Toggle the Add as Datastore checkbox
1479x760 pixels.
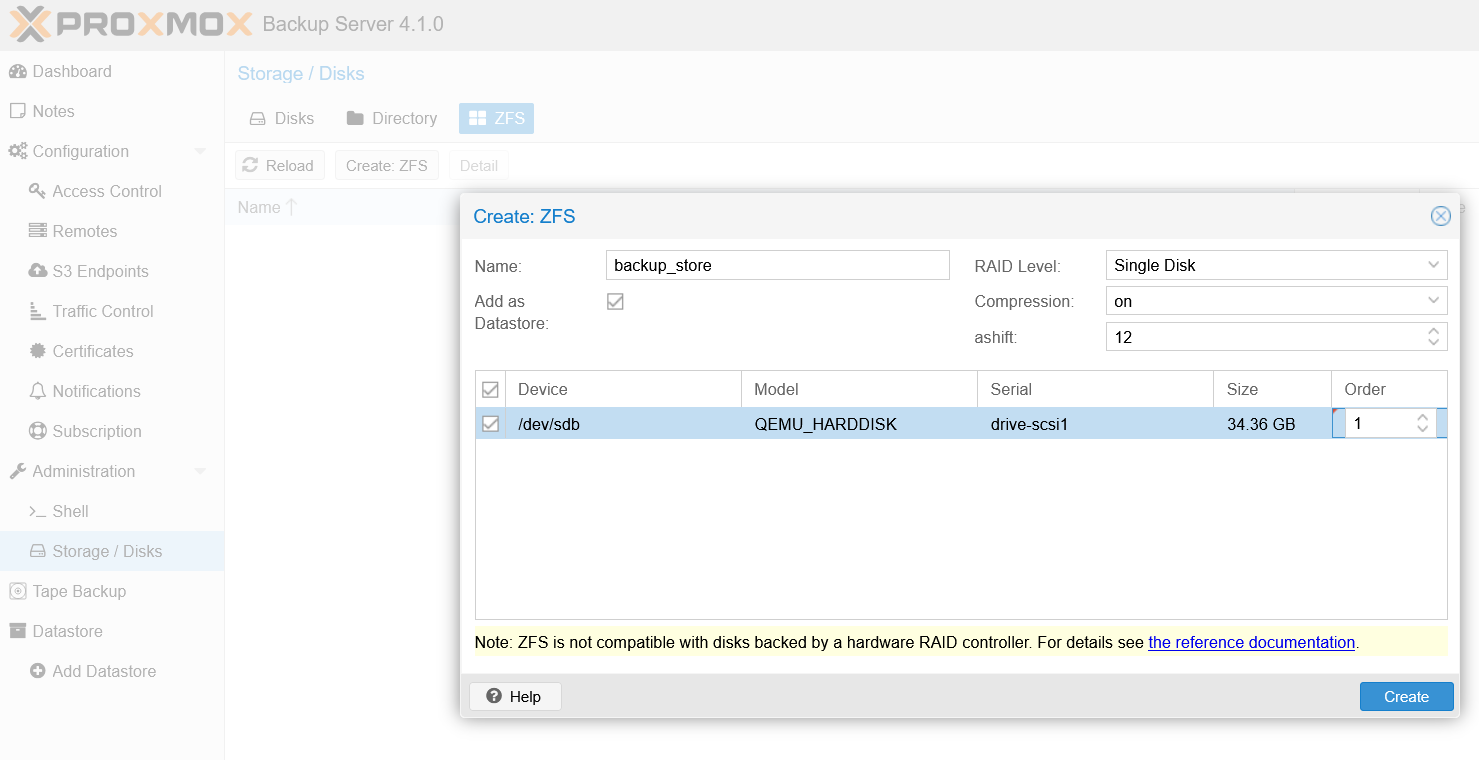click(x=615, y=301)
